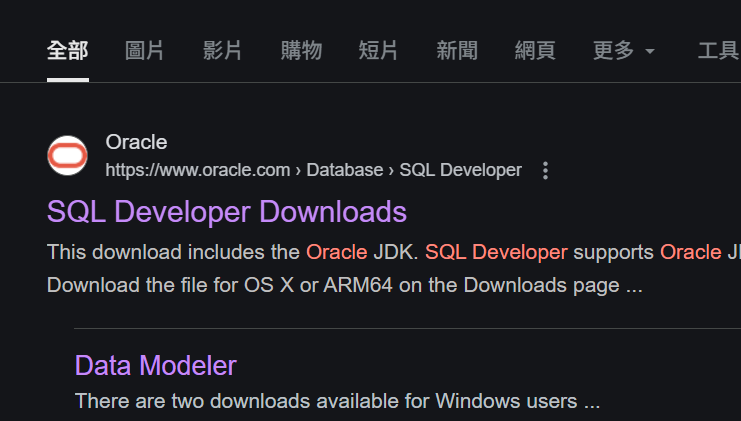Open the 新聞 news tab
This screenshot has width=741, height=421.
pyautogui.click(x=457, y=51)
